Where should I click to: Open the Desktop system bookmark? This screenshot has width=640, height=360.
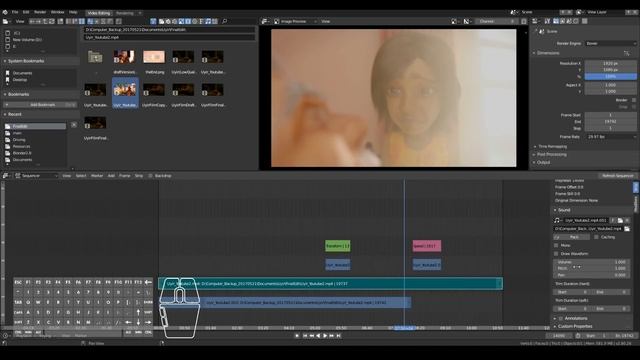20,80
